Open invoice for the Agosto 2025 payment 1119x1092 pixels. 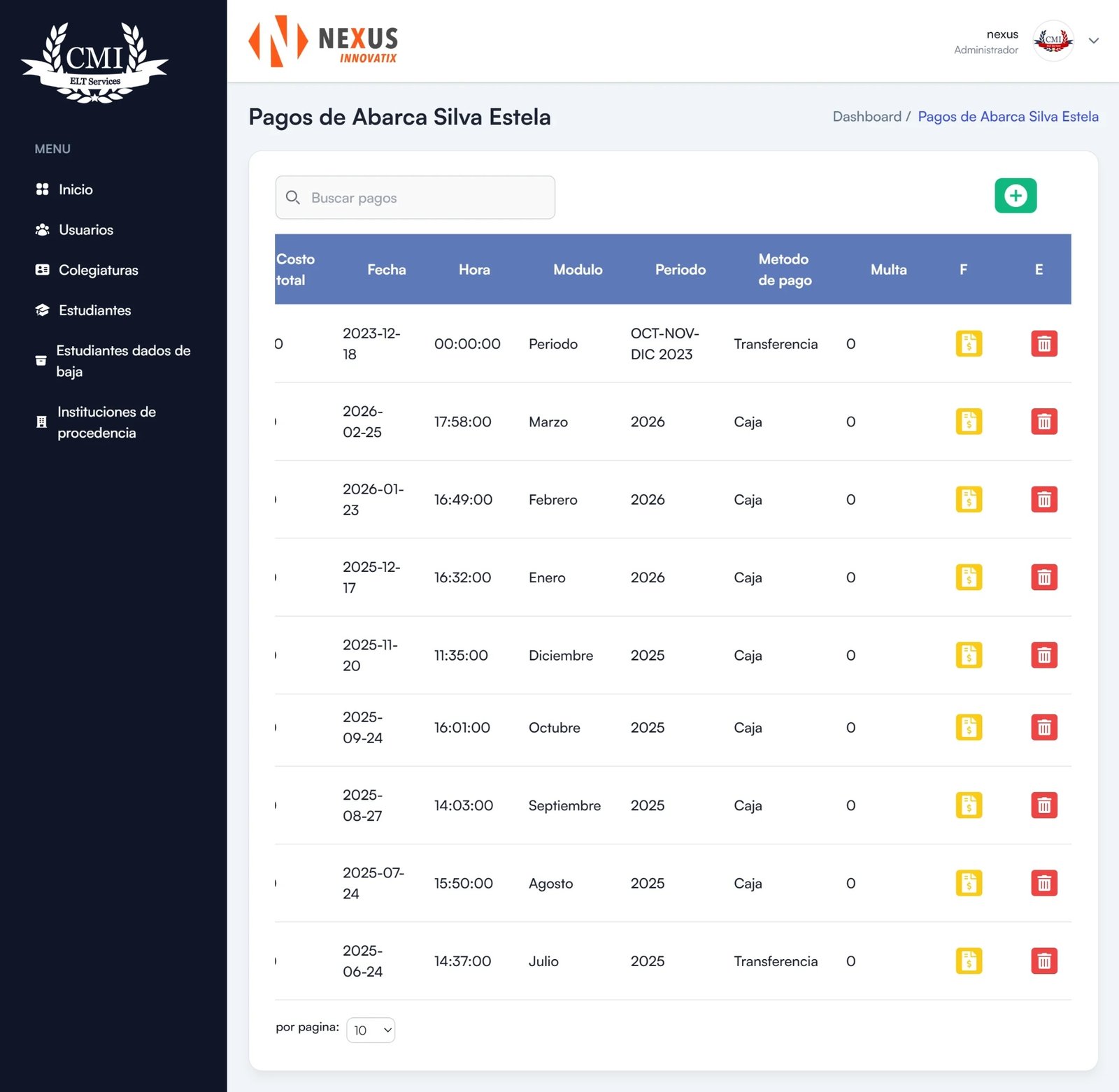(969, 883)
